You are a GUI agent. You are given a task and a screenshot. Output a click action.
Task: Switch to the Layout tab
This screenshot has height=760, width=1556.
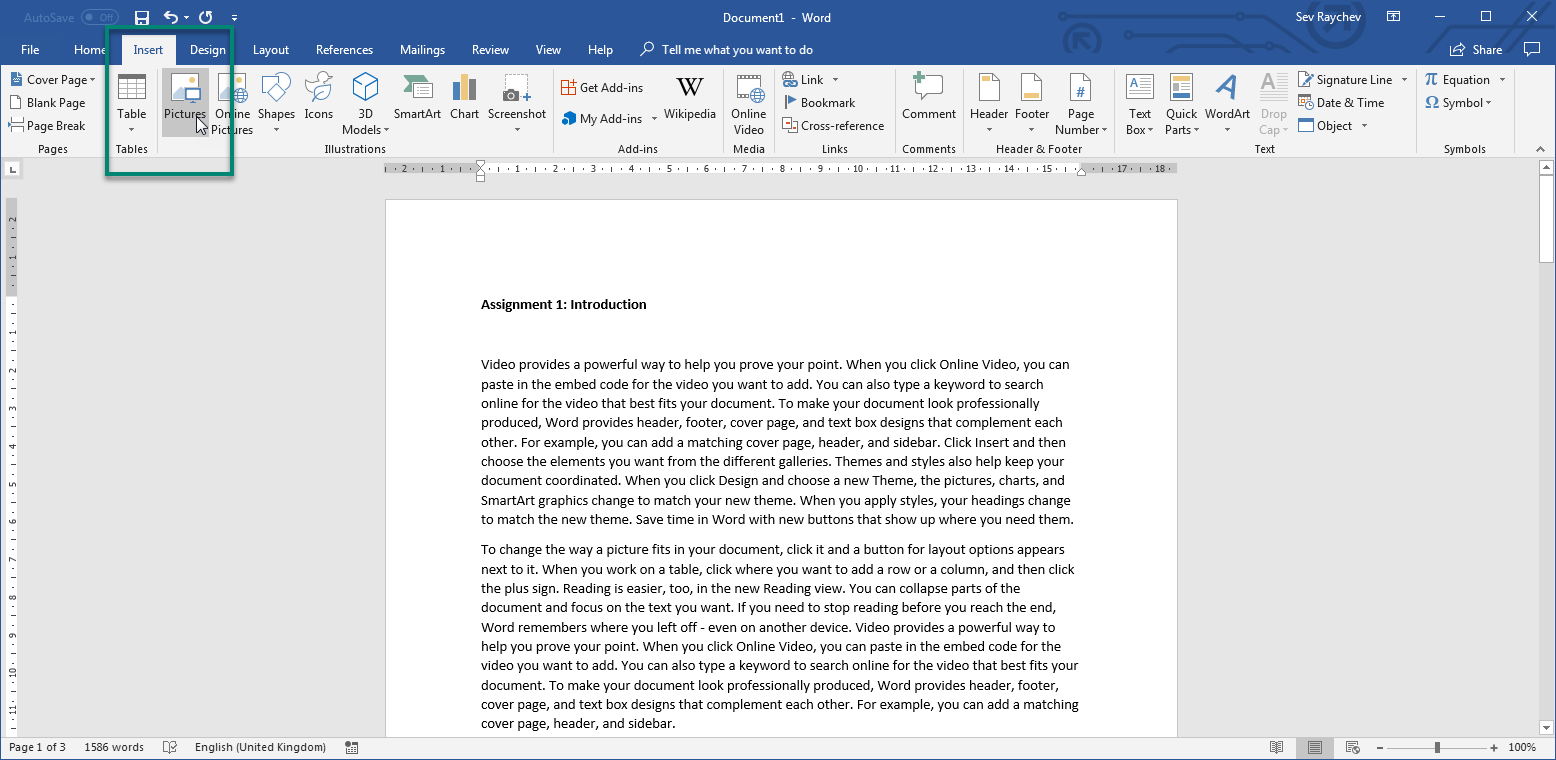coord(271,50)
